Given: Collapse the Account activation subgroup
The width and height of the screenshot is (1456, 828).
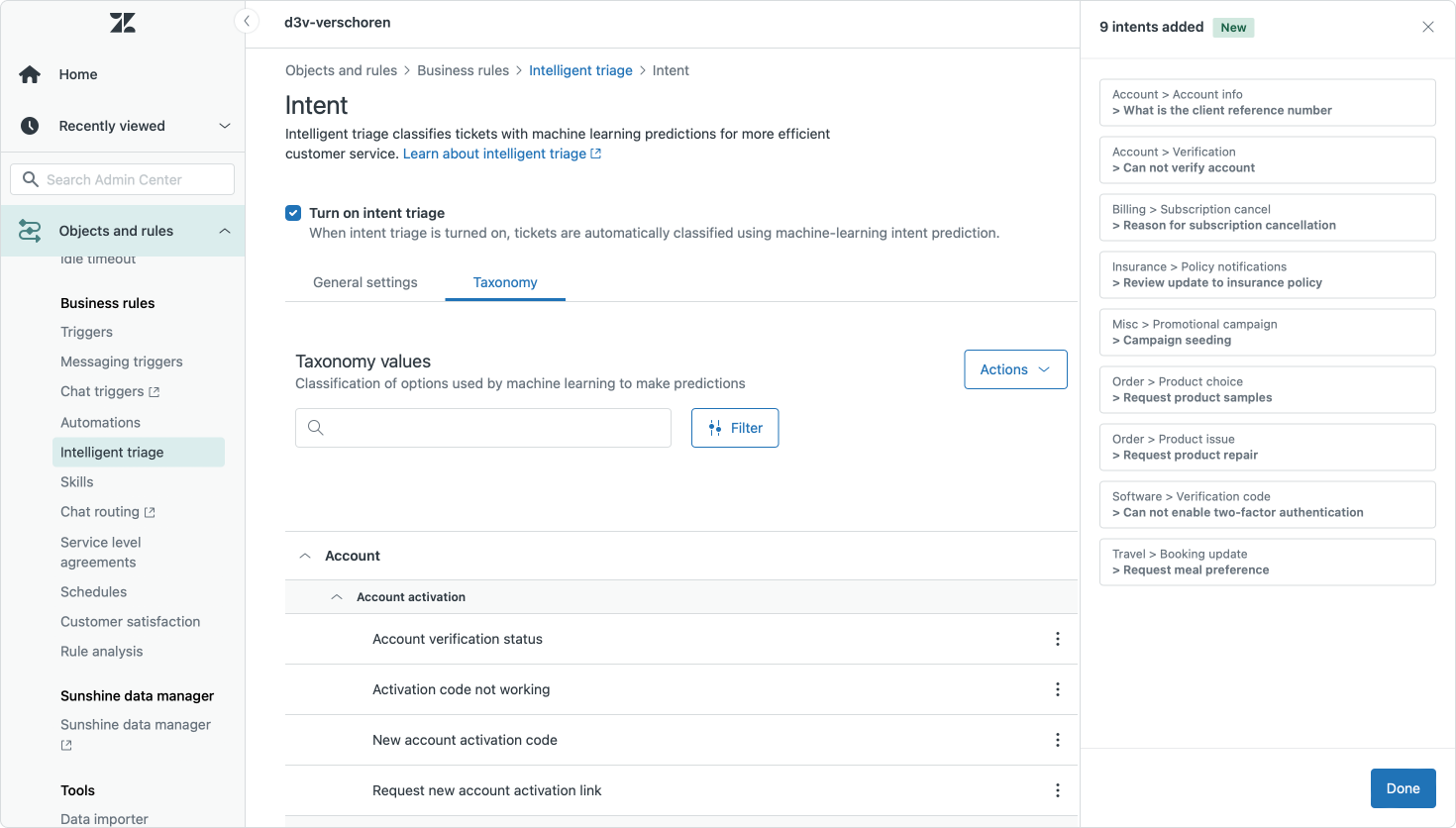Looking at the screenshot, I should (337, 597).
